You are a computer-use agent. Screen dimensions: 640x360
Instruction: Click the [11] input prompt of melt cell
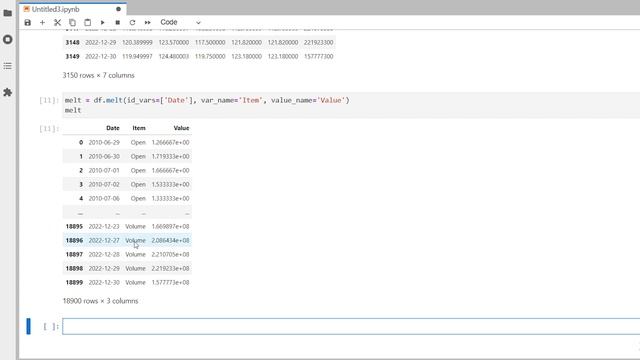49,100
